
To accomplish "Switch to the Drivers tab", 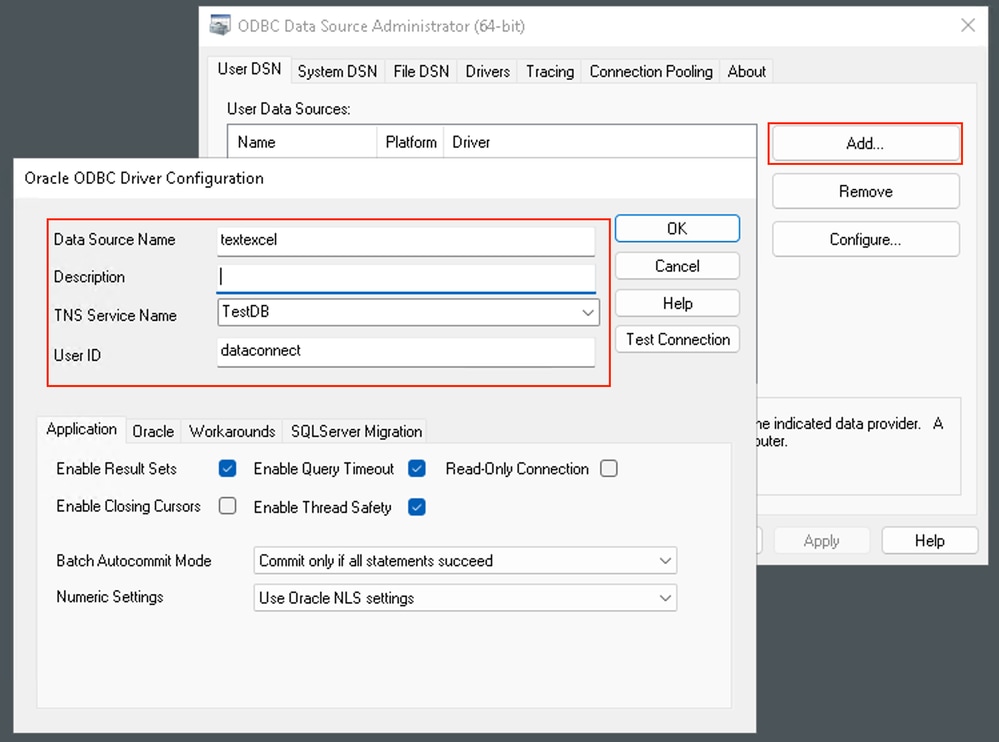I will [x=487, y=71].
